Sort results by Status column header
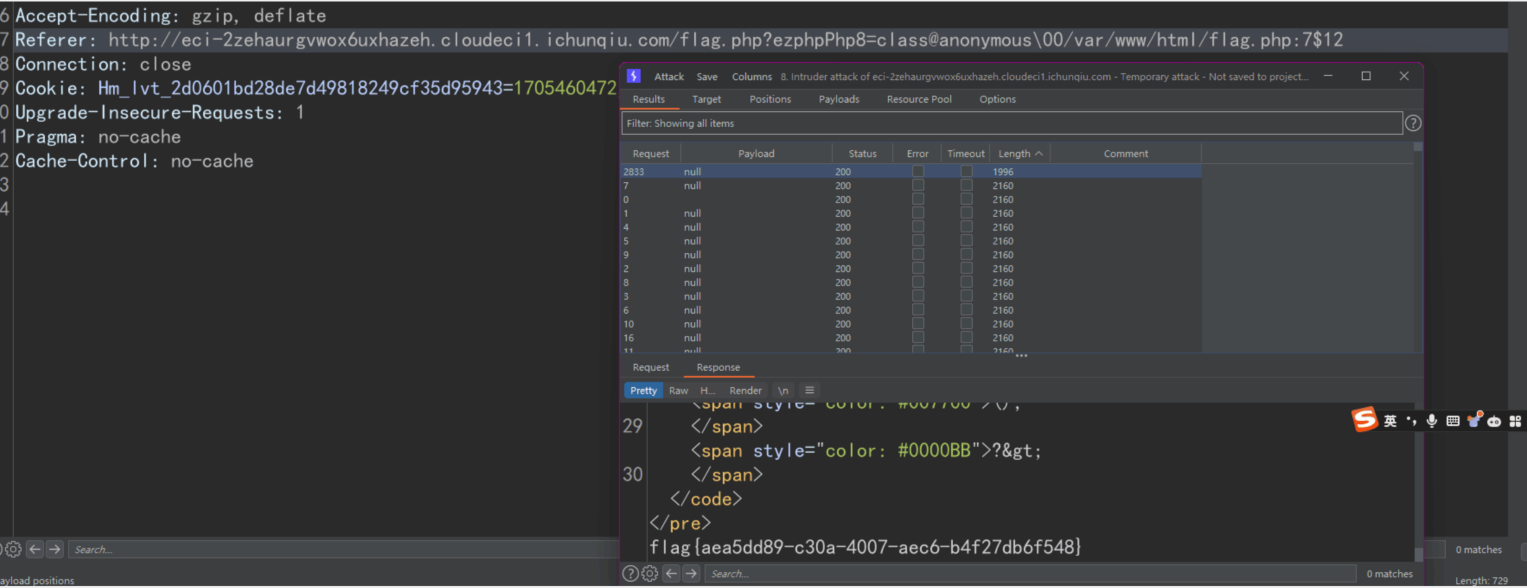The width and height of the screenshot is (1527, 588). click(x=863, y=154)
